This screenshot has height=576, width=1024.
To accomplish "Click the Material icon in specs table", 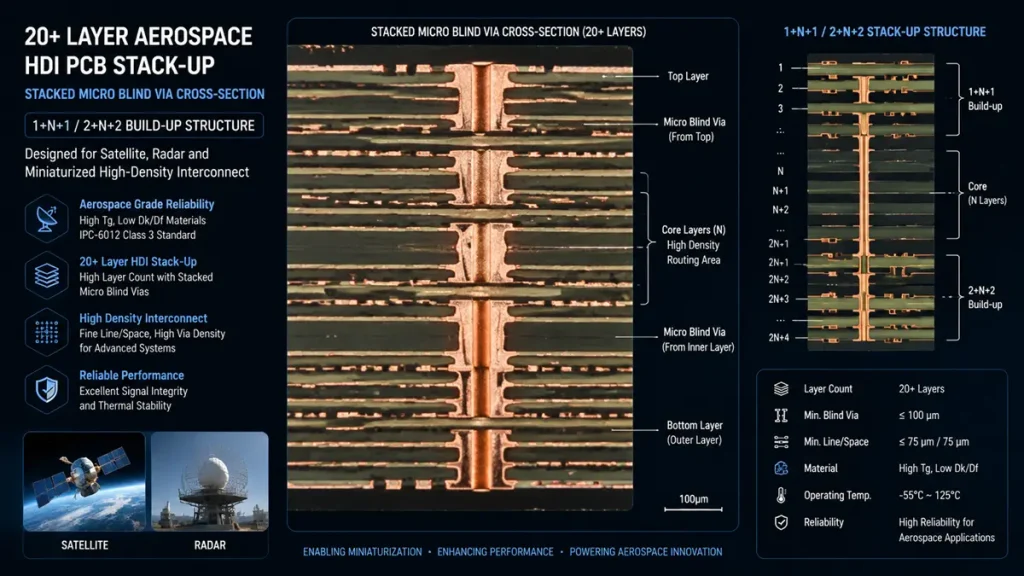I will coord(781,468).
